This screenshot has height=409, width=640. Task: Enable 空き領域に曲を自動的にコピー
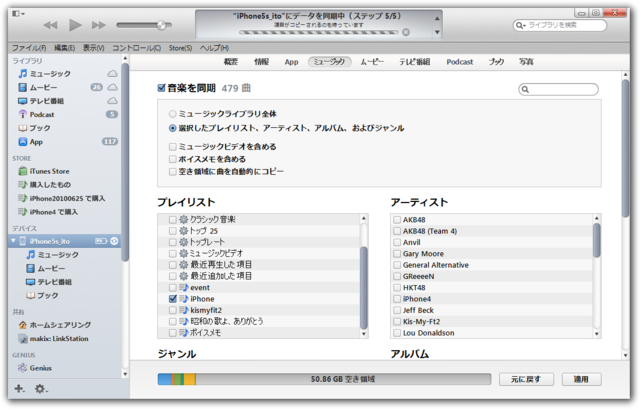coord(173,171)
